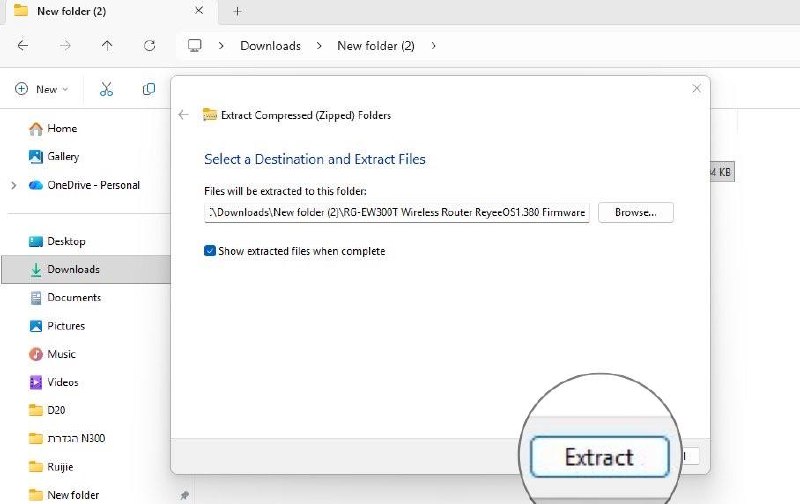Click the destination folder path field
Image resolution: width=800 pixels, height=504 pixels.
coord(397,212)
